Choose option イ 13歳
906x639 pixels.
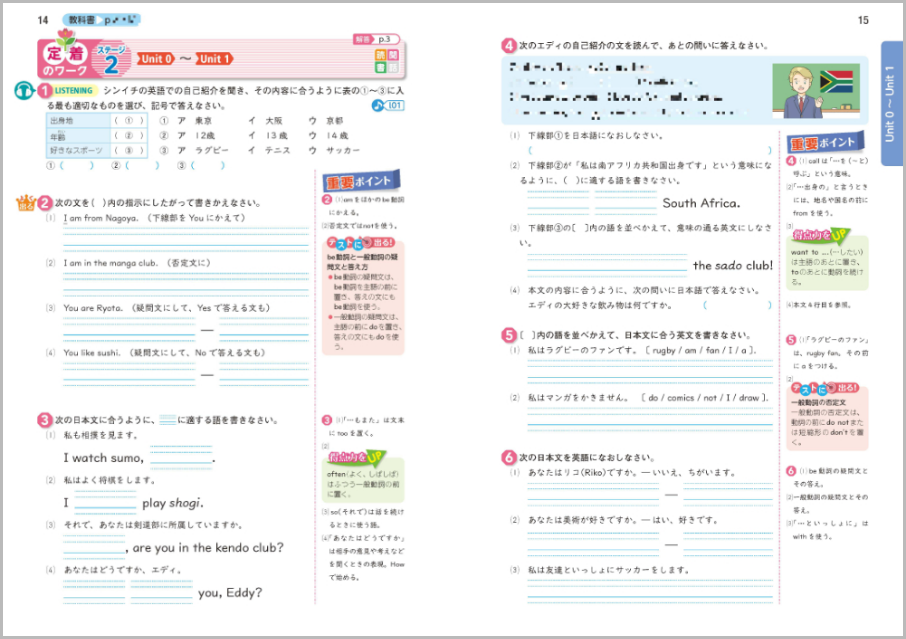tap(268, 136)
